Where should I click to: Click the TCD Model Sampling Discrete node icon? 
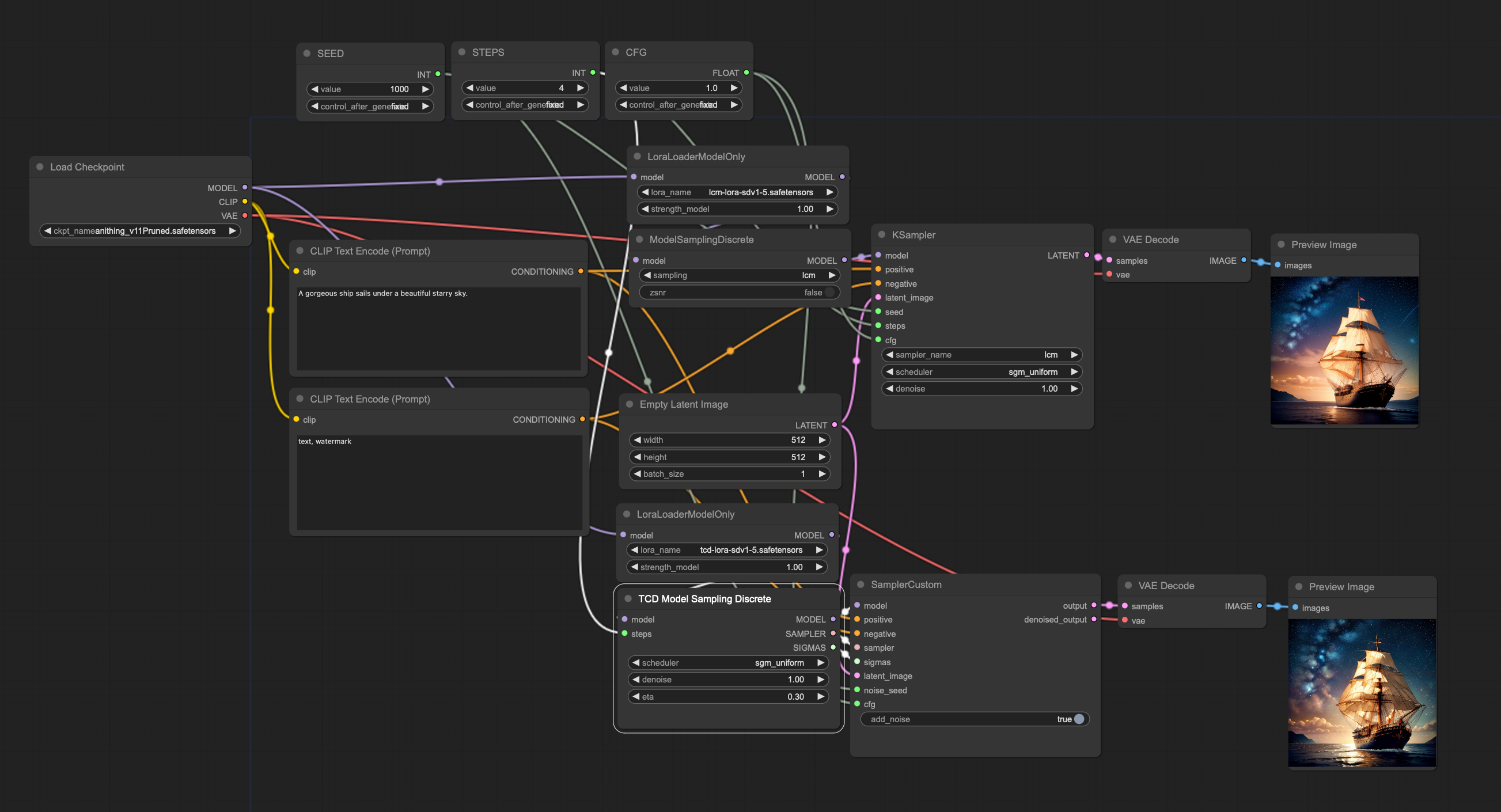pyautogui.click(x=628, y=599)
